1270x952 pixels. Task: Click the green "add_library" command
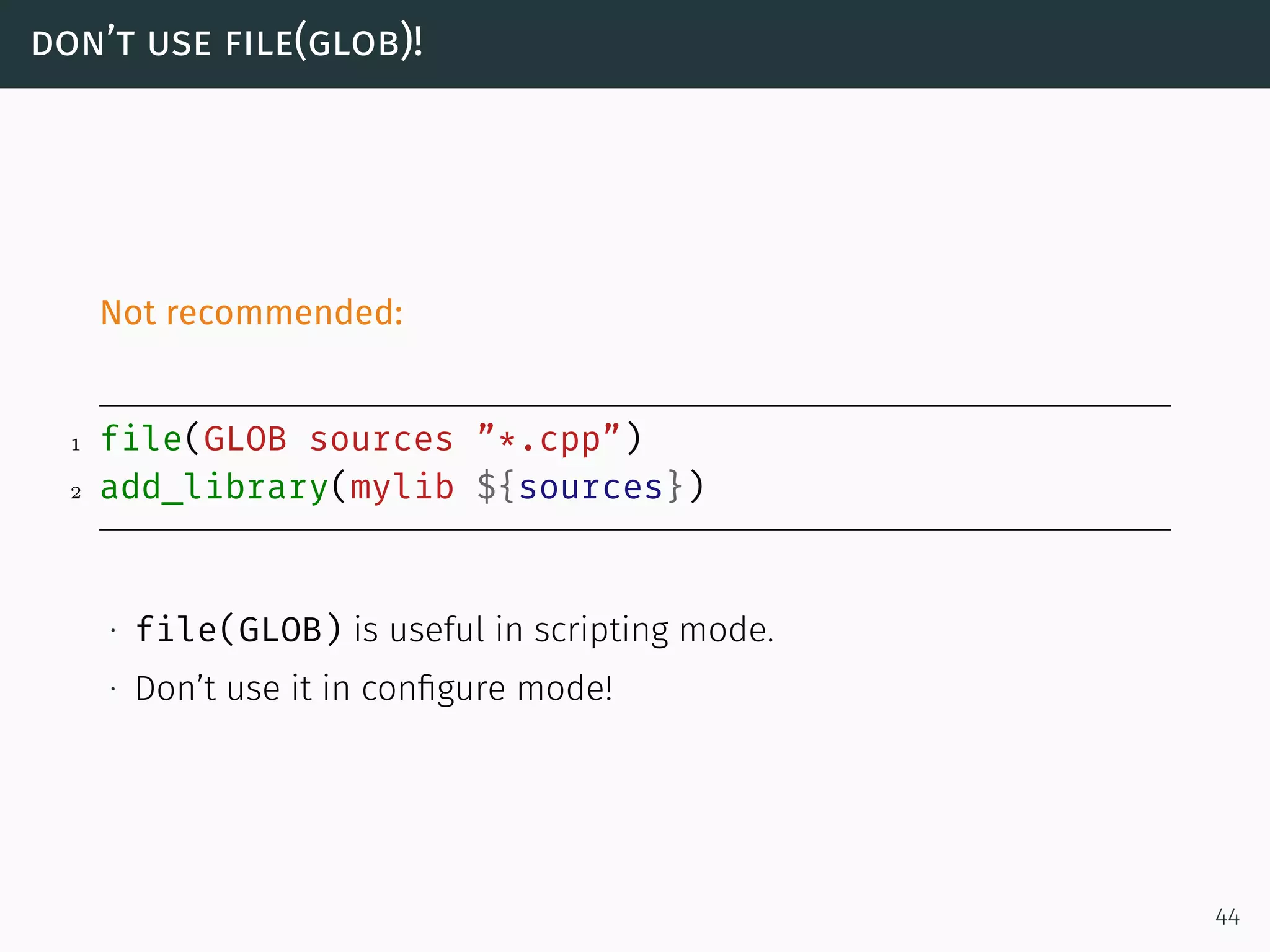tap(214, 487)
